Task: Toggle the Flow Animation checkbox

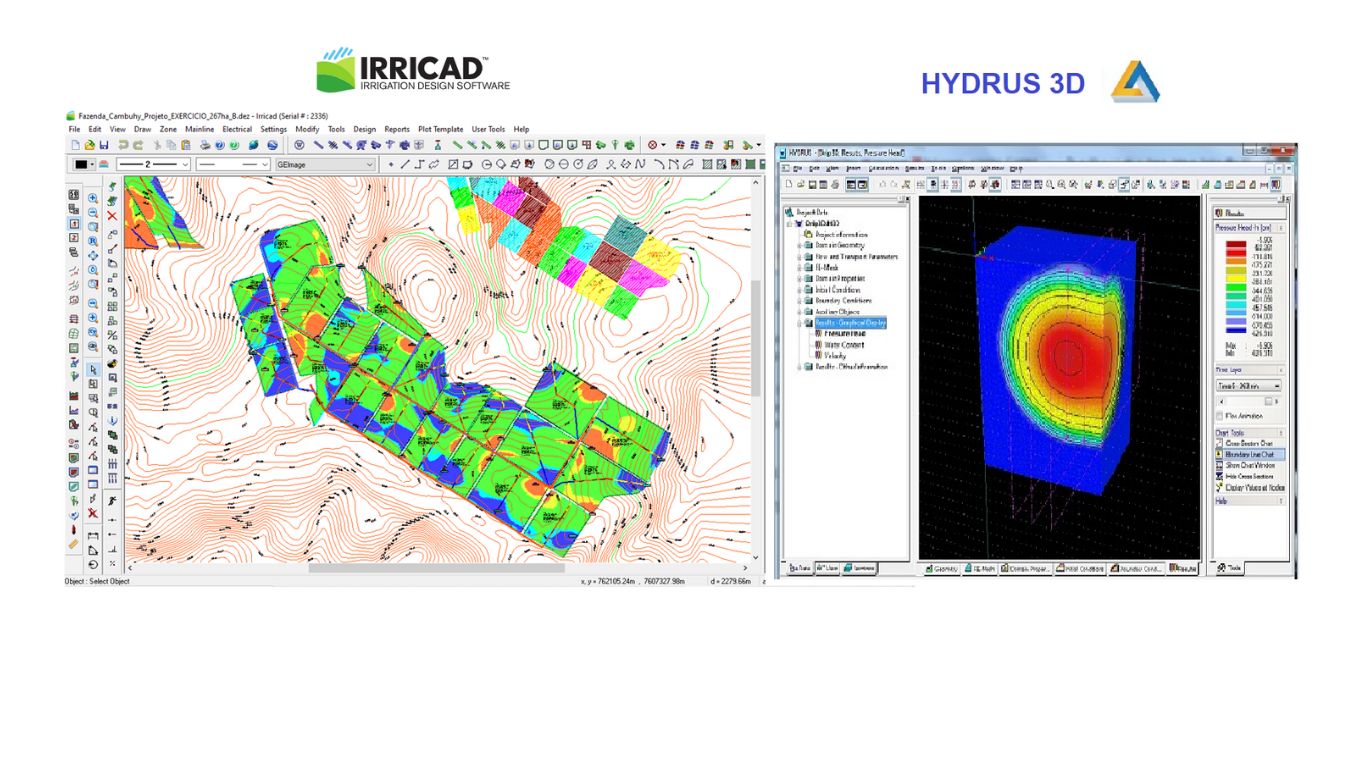Action: click(1219, 416)
